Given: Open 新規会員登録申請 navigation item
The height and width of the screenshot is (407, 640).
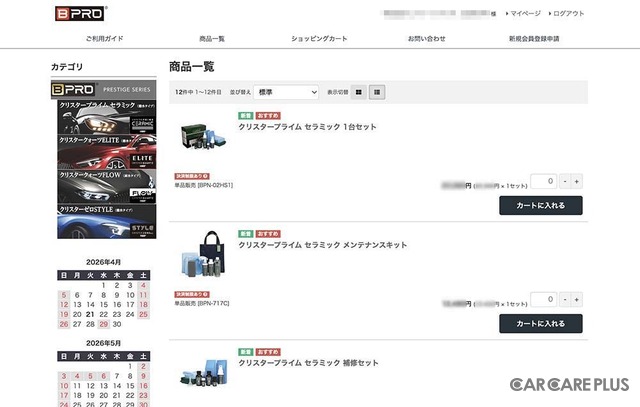Looking at the screenshot, I should tap(534, 38).
